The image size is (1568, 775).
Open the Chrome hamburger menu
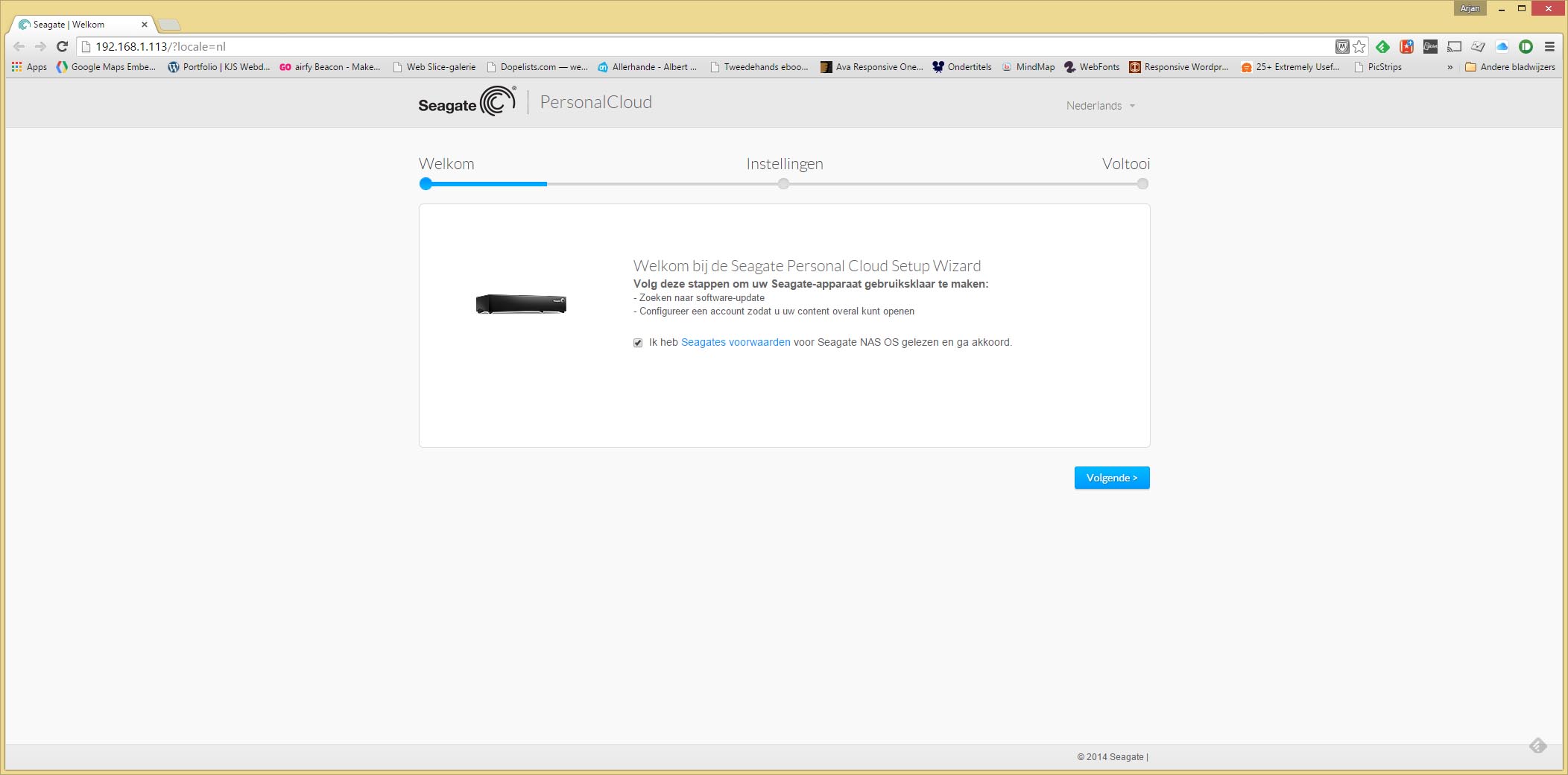[1549, 46]
